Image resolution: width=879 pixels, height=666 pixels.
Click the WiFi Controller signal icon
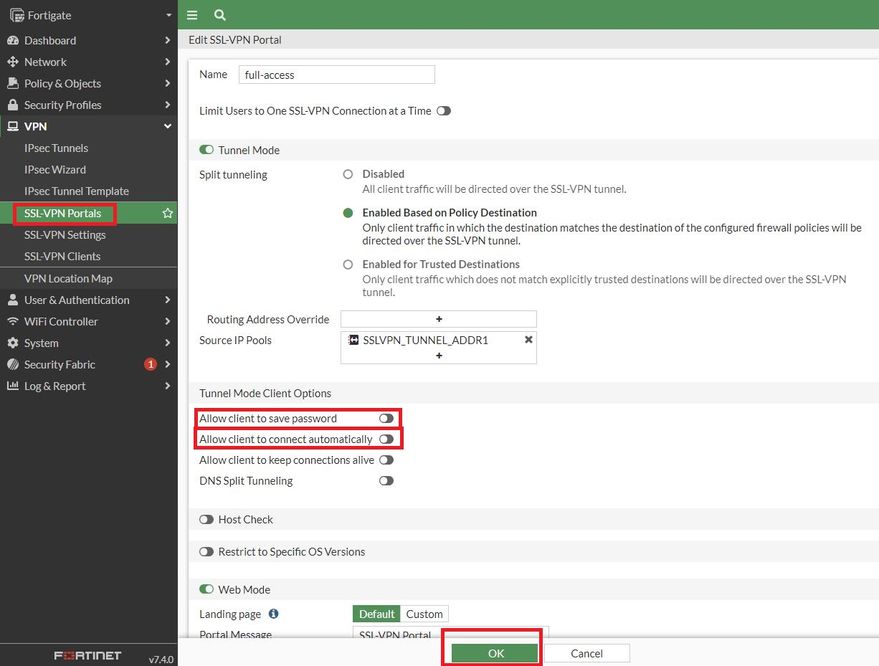(13, 321)
